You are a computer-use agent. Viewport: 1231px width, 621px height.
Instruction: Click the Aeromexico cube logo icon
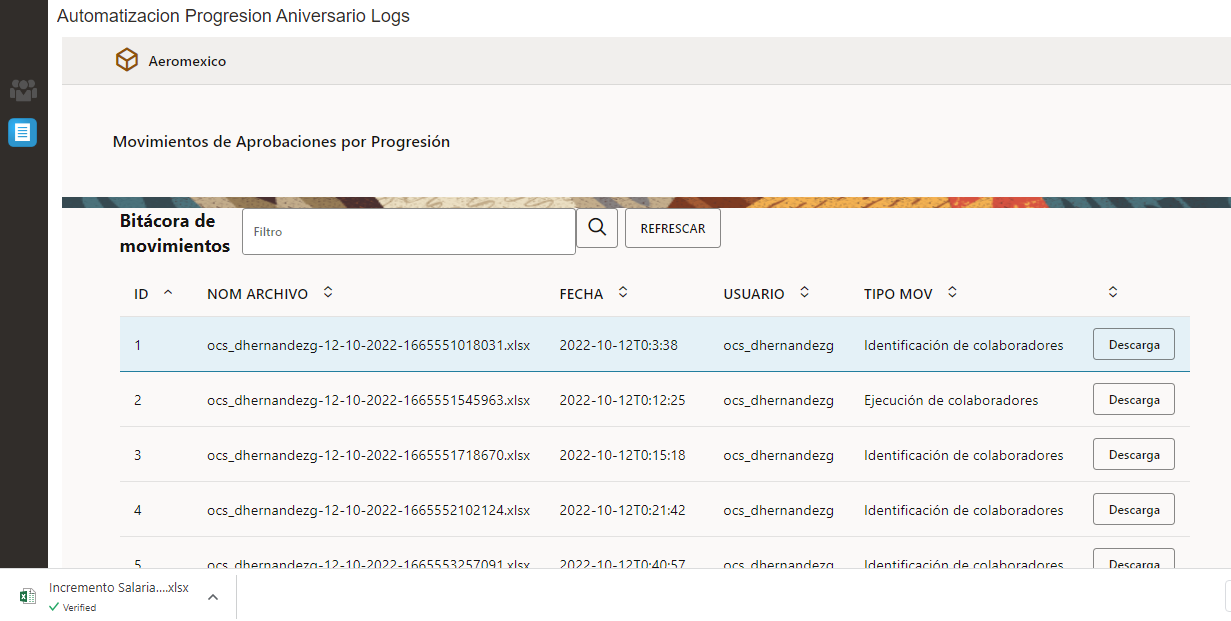click(127, 61)
